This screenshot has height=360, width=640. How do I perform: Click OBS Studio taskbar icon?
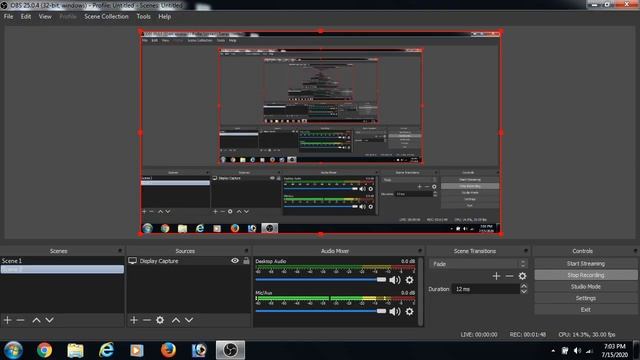[230, 350]
